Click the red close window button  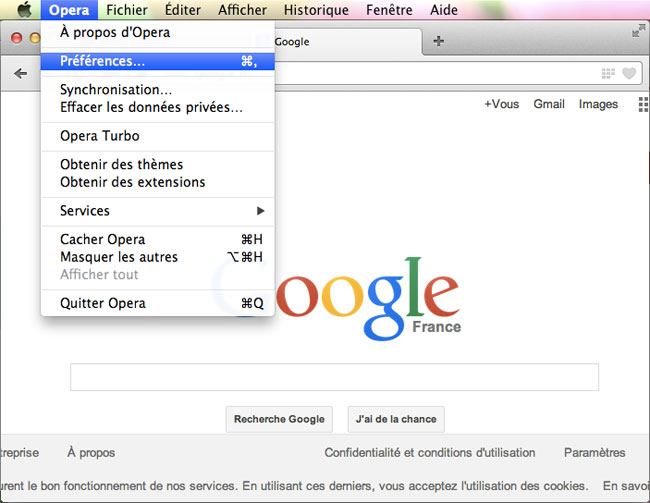[x=17, y=38]
